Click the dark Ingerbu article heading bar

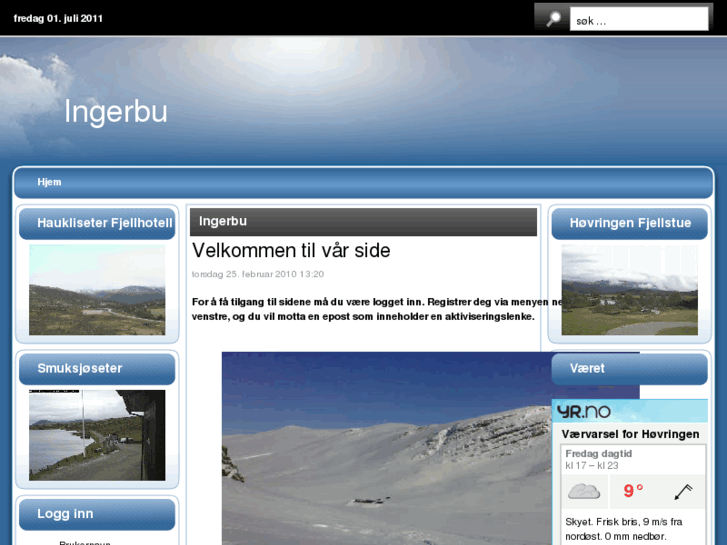(363, 222)
